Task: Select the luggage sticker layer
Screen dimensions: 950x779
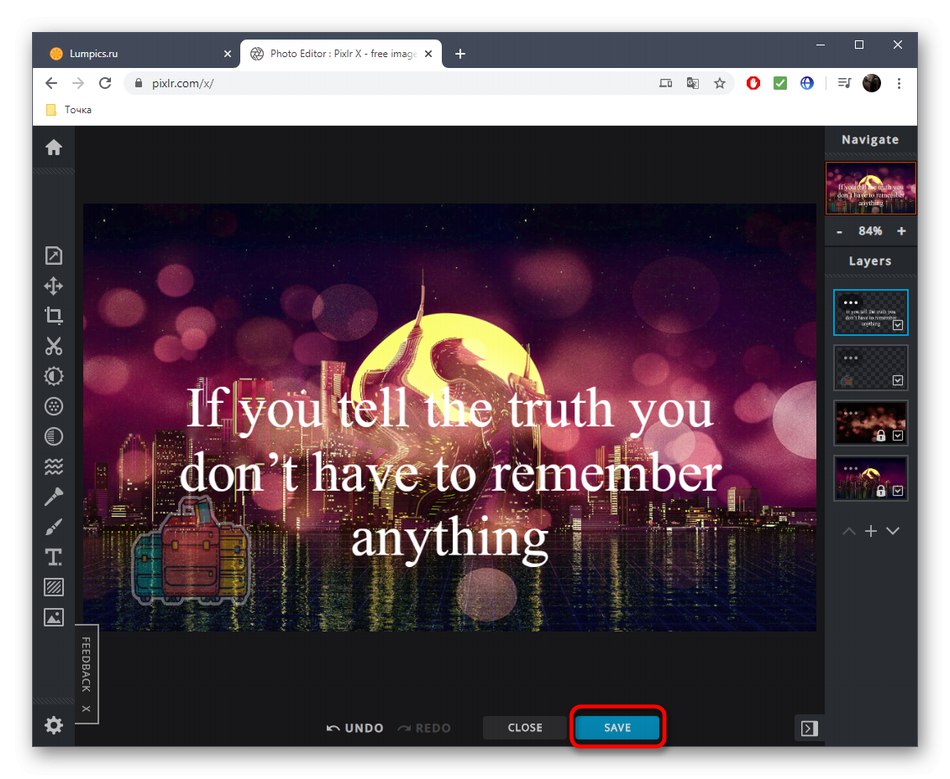Action: (x=871, y=367)
